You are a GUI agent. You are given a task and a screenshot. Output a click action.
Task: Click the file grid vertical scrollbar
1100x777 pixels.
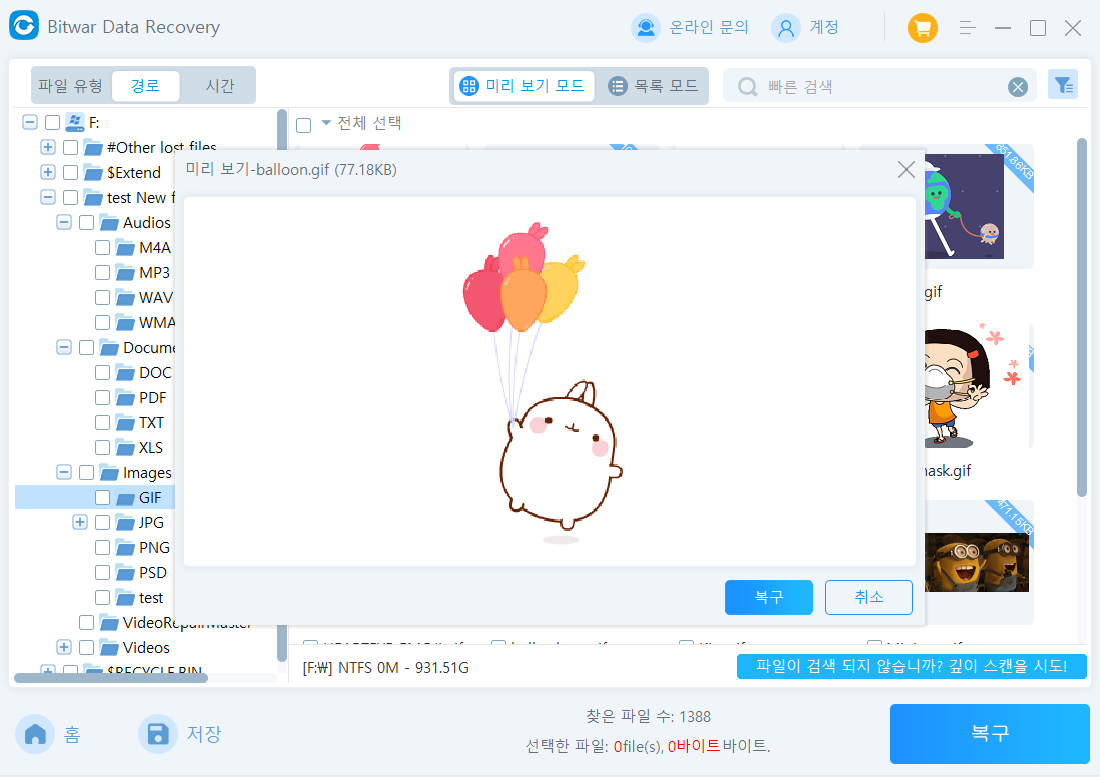(1081, 317)
